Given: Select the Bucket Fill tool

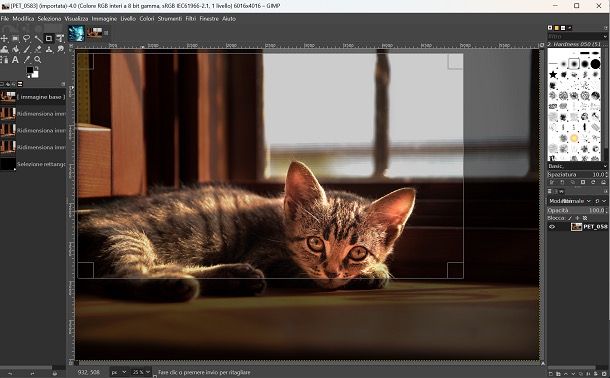Looking at the screenshot, I should click(15, 49).
